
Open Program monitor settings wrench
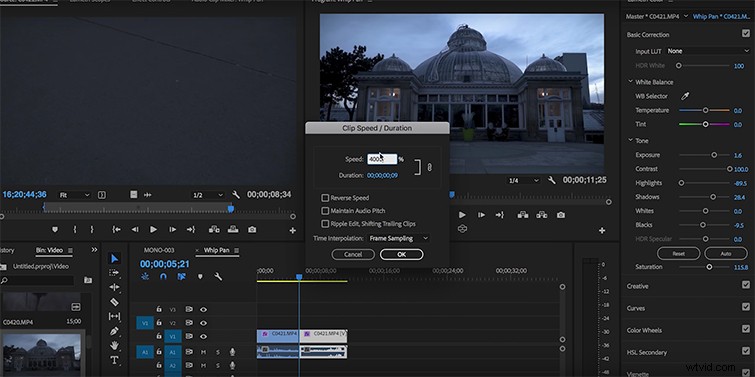click(x=552, y=180)
